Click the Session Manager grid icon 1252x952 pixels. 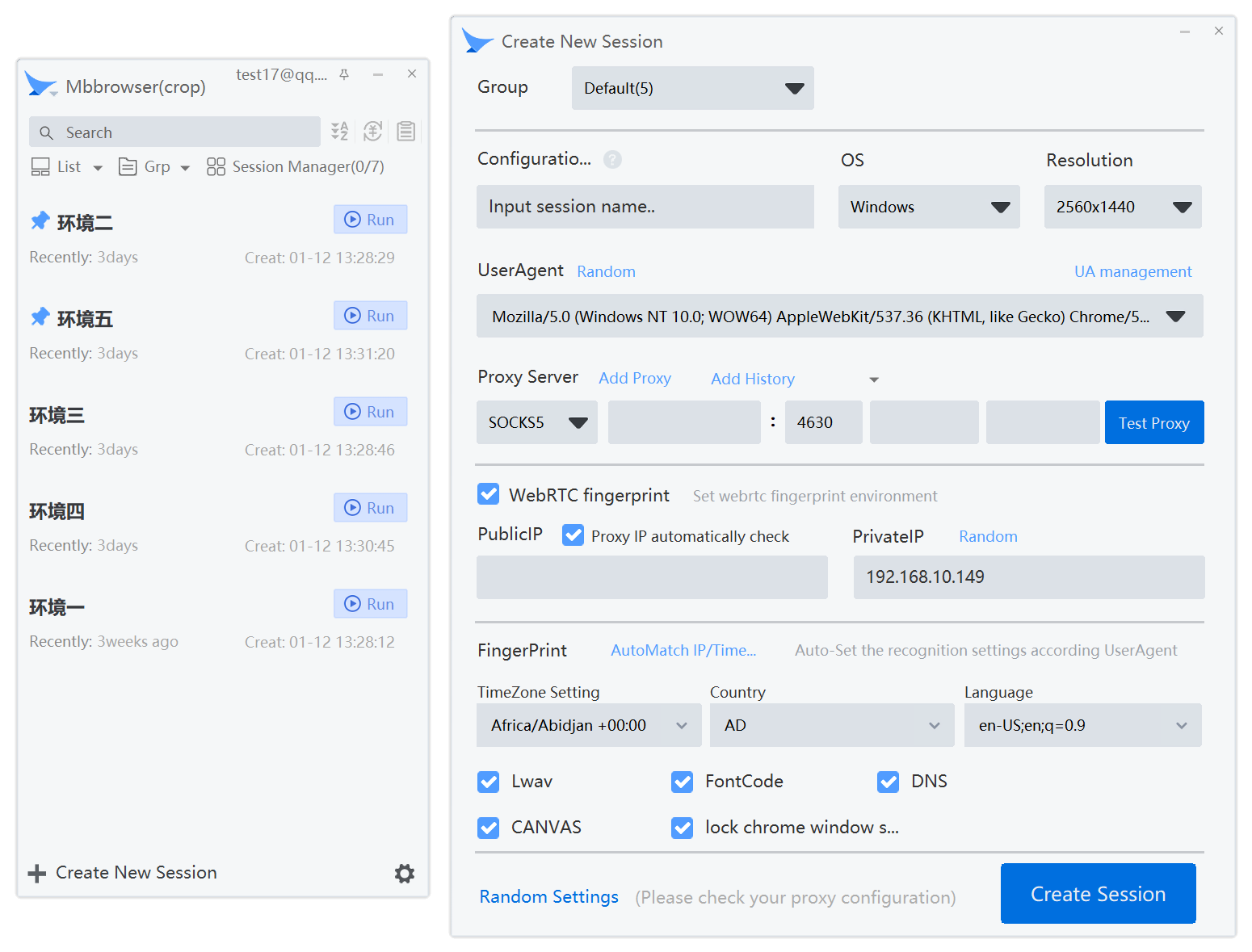coord(216,166)
